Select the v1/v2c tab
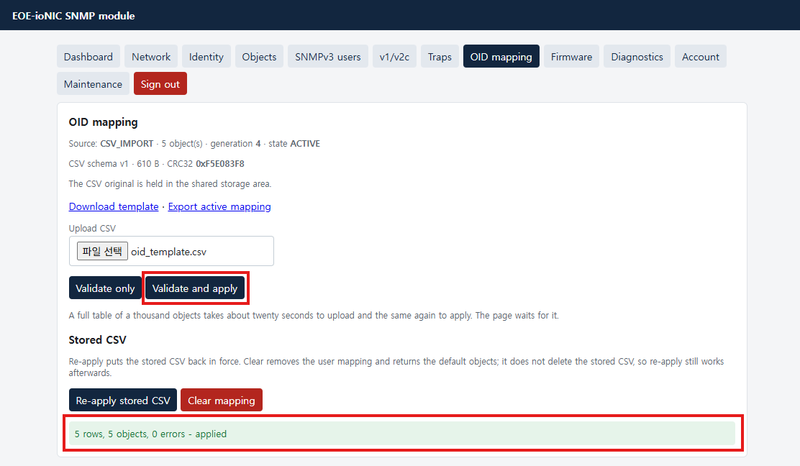Screen dimensions: 800x466 click(x=394, y=57)
